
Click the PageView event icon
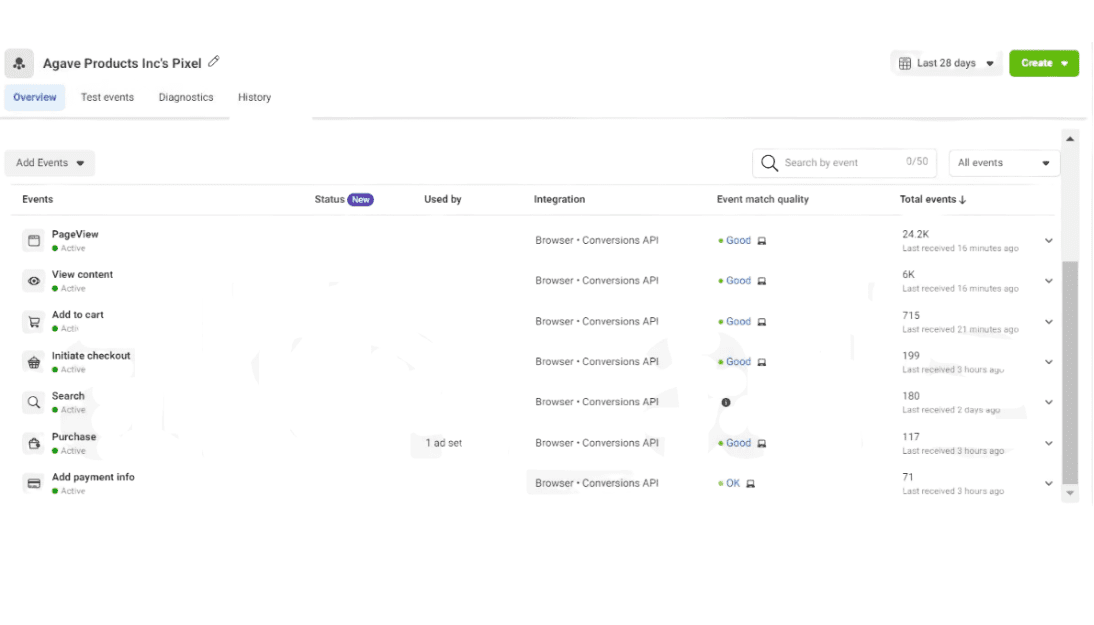[x=34, y=241]
